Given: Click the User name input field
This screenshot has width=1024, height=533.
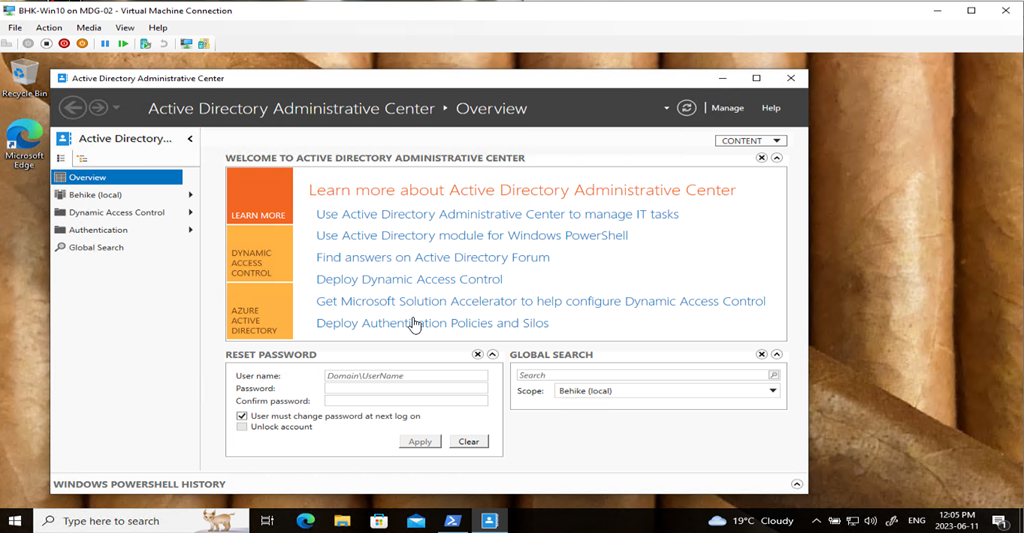Looking at the screenshot, I should [x=405, y=376].
